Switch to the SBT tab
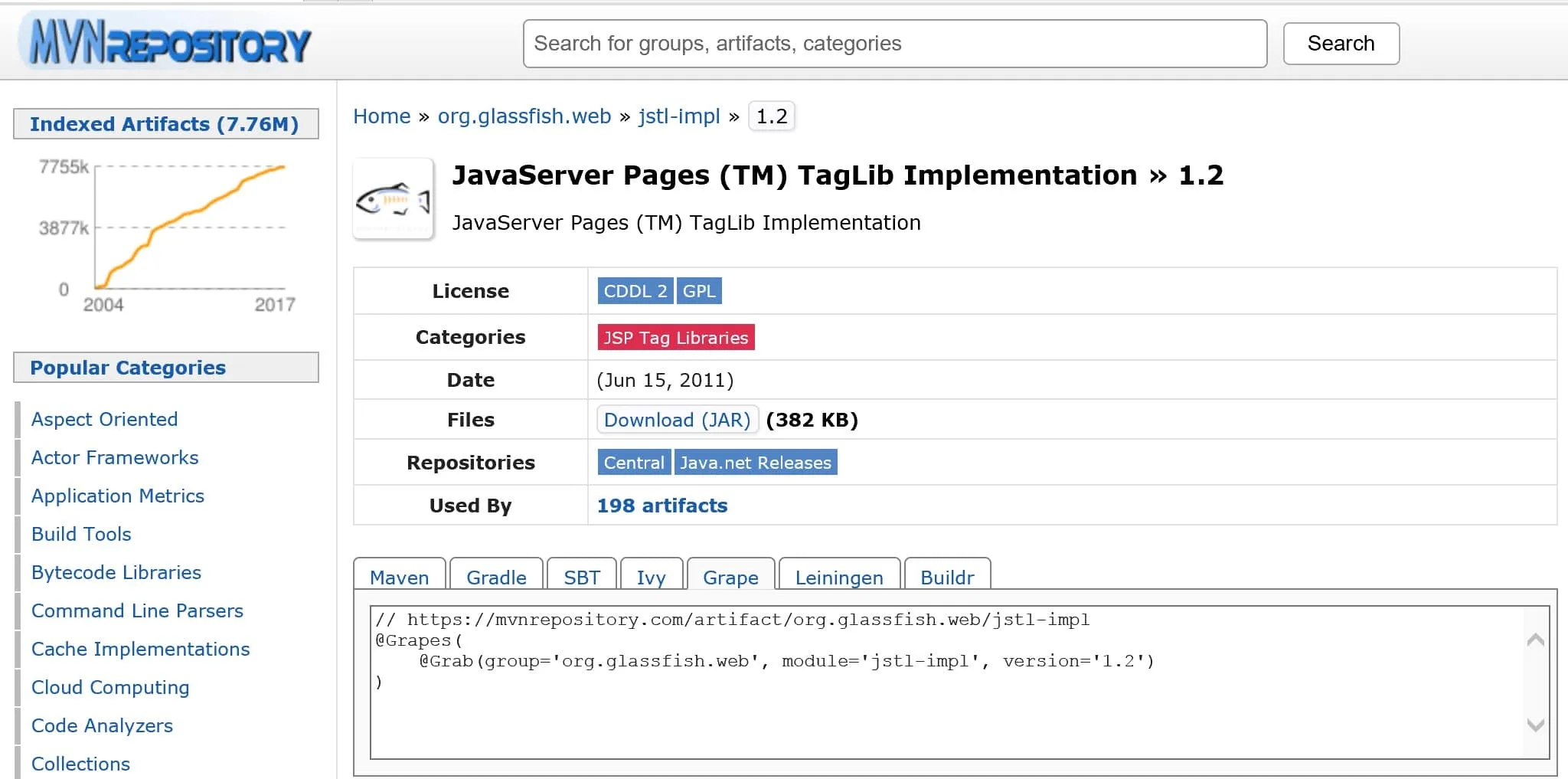 point(582,576)
